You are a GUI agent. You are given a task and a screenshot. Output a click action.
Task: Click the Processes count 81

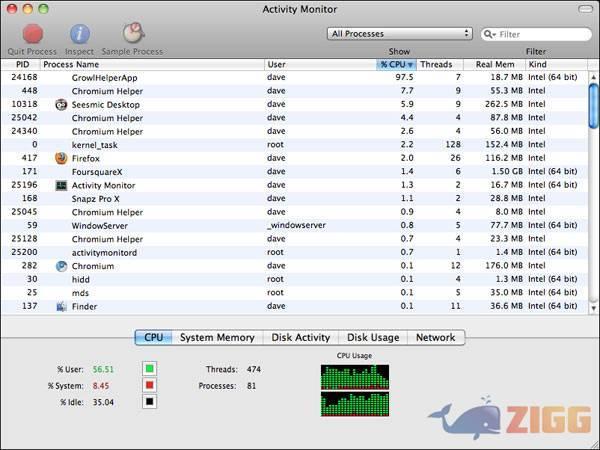click(251, 386)
